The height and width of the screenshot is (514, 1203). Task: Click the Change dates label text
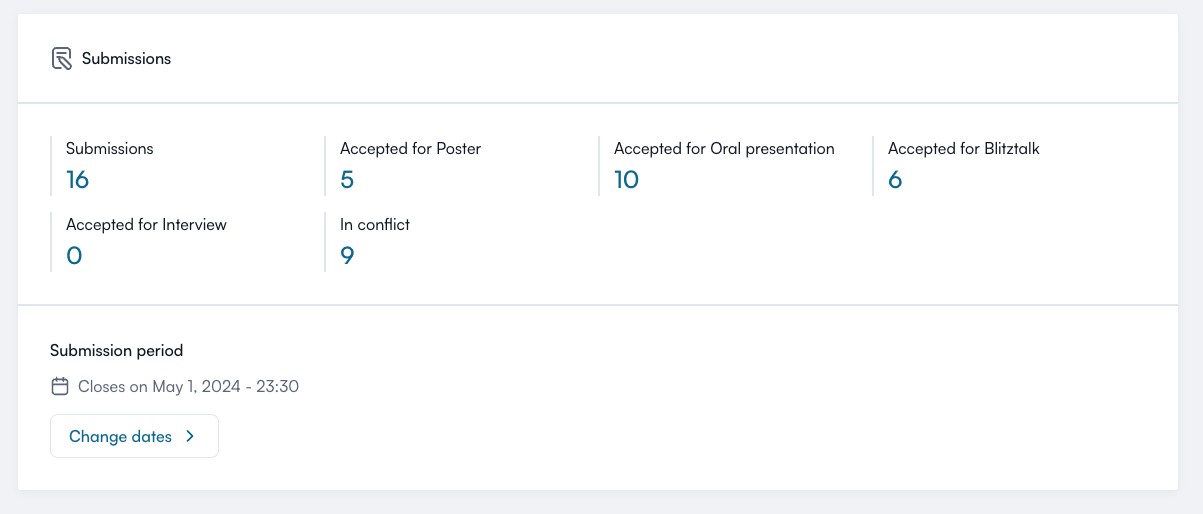coord(120,437)
